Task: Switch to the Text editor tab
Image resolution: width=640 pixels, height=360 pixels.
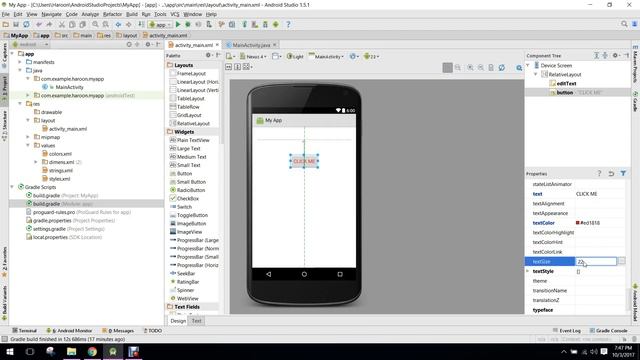Action: [x=196, y=321]
